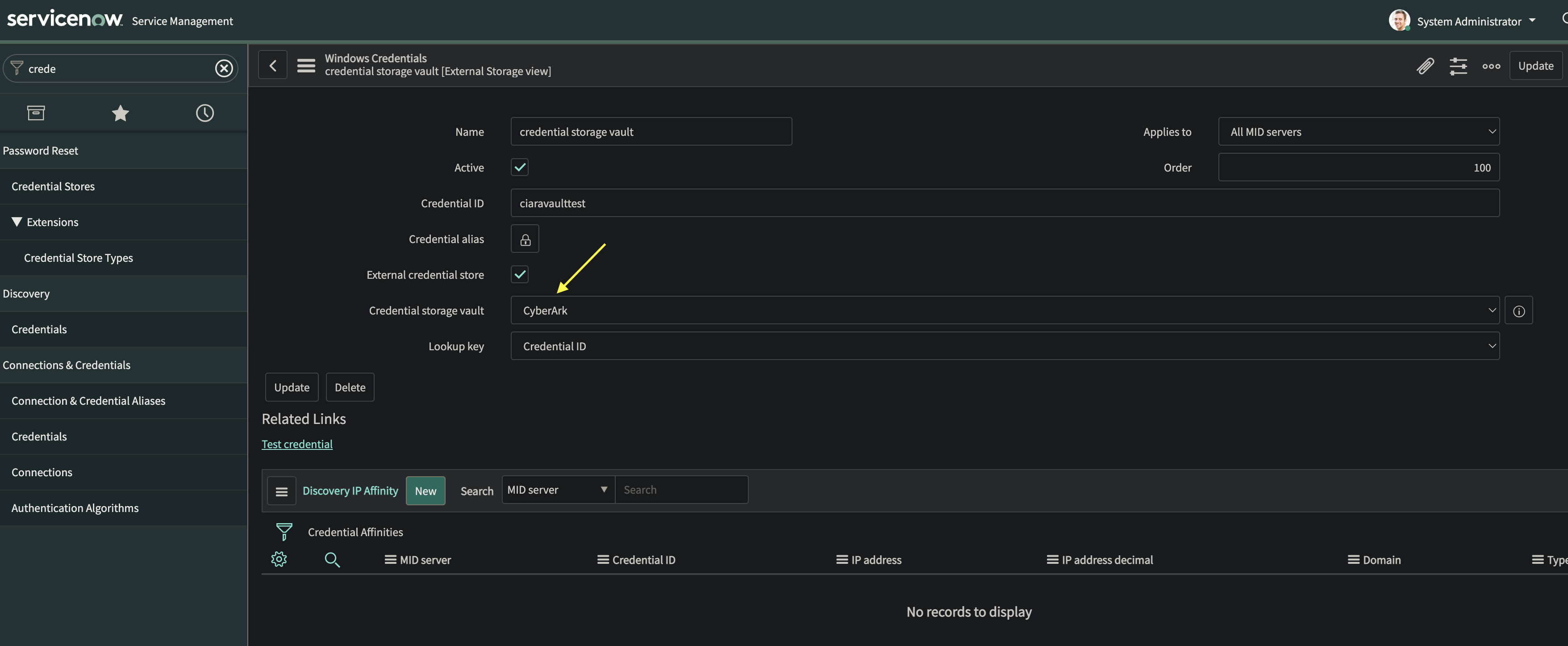The width and height of the screenshot is (1568, 646).
Task: Click New in Discovery IP Affinity list
Action: [x=425, y=491]
